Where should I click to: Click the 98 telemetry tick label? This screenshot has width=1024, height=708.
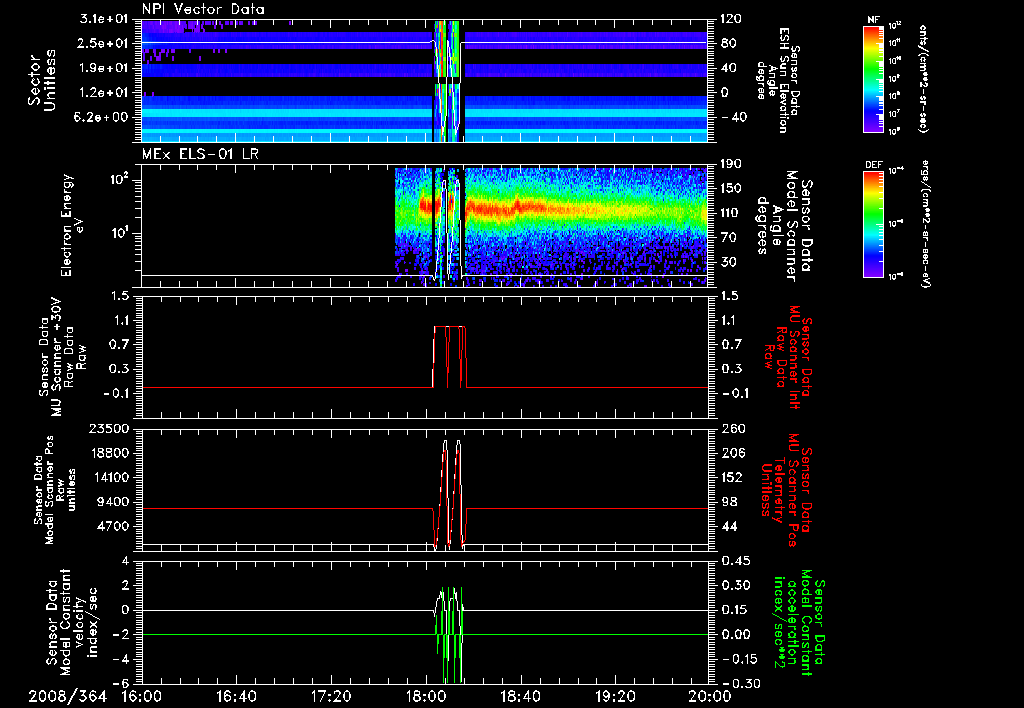tap(729, 502)
